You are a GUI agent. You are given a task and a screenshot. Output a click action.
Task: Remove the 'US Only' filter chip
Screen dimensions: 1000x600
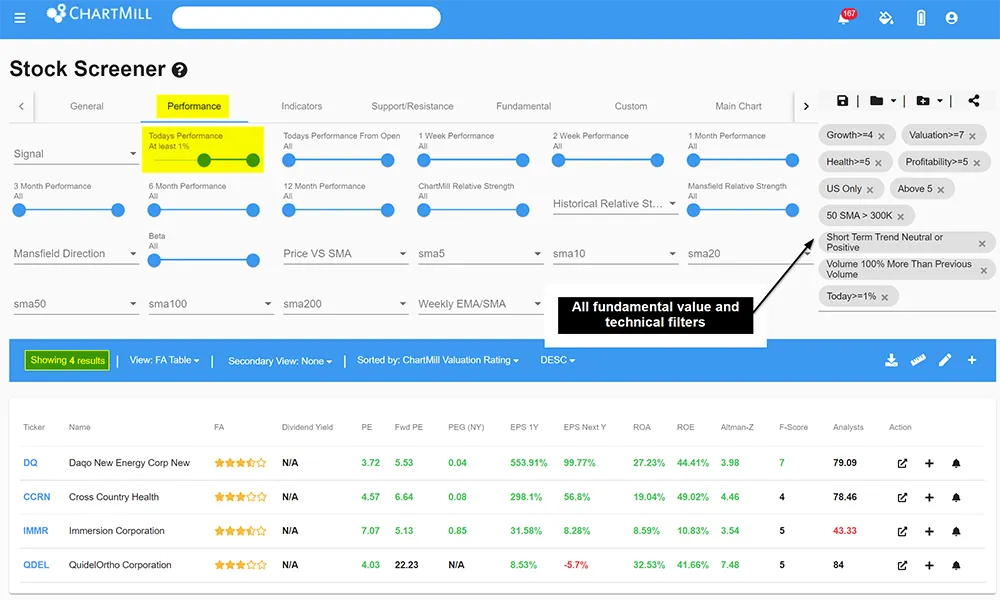click(870, 189)
